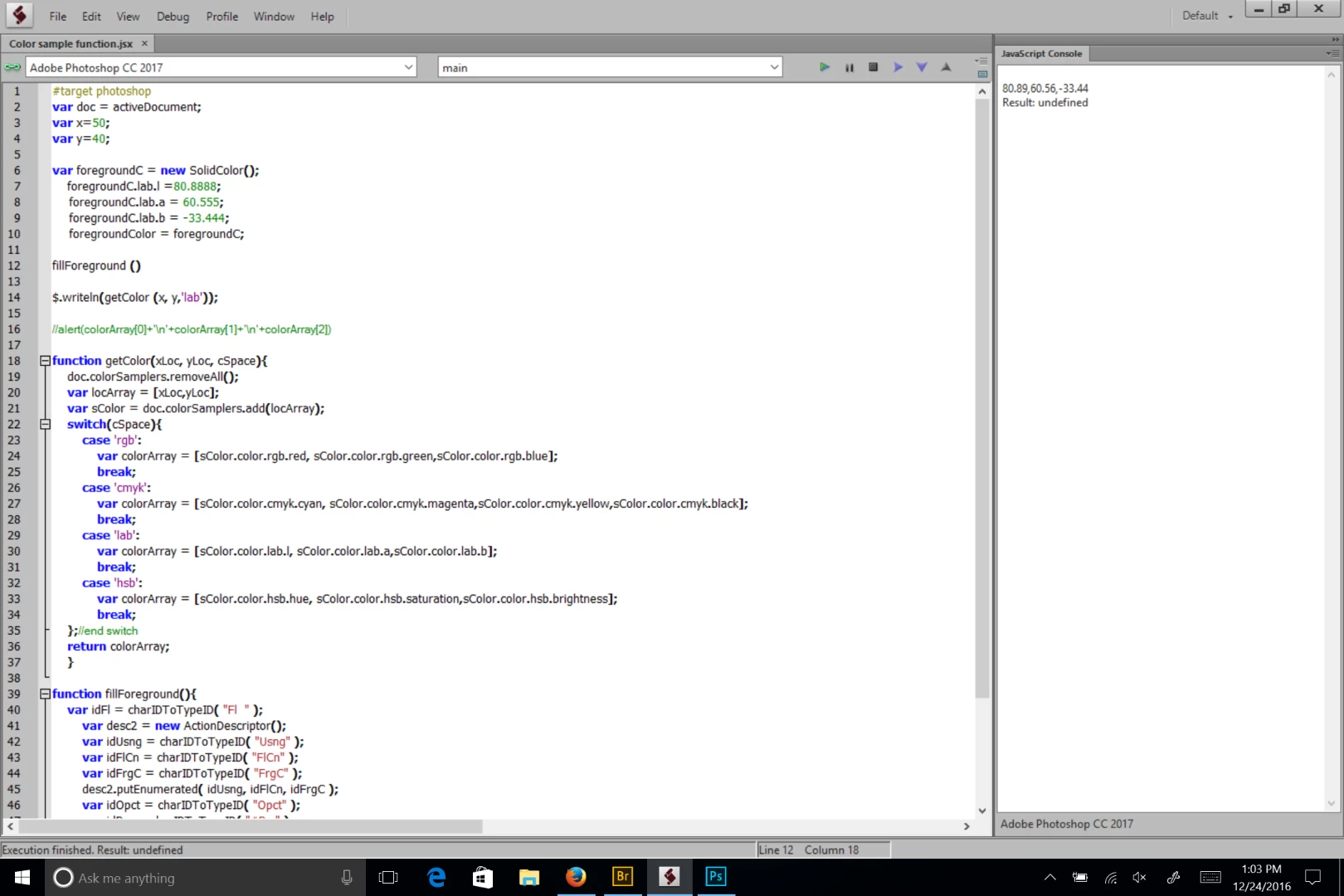Open the Windows Store taskbar icon
This screenshot has height=896, width=1344.
pos(482,877)
